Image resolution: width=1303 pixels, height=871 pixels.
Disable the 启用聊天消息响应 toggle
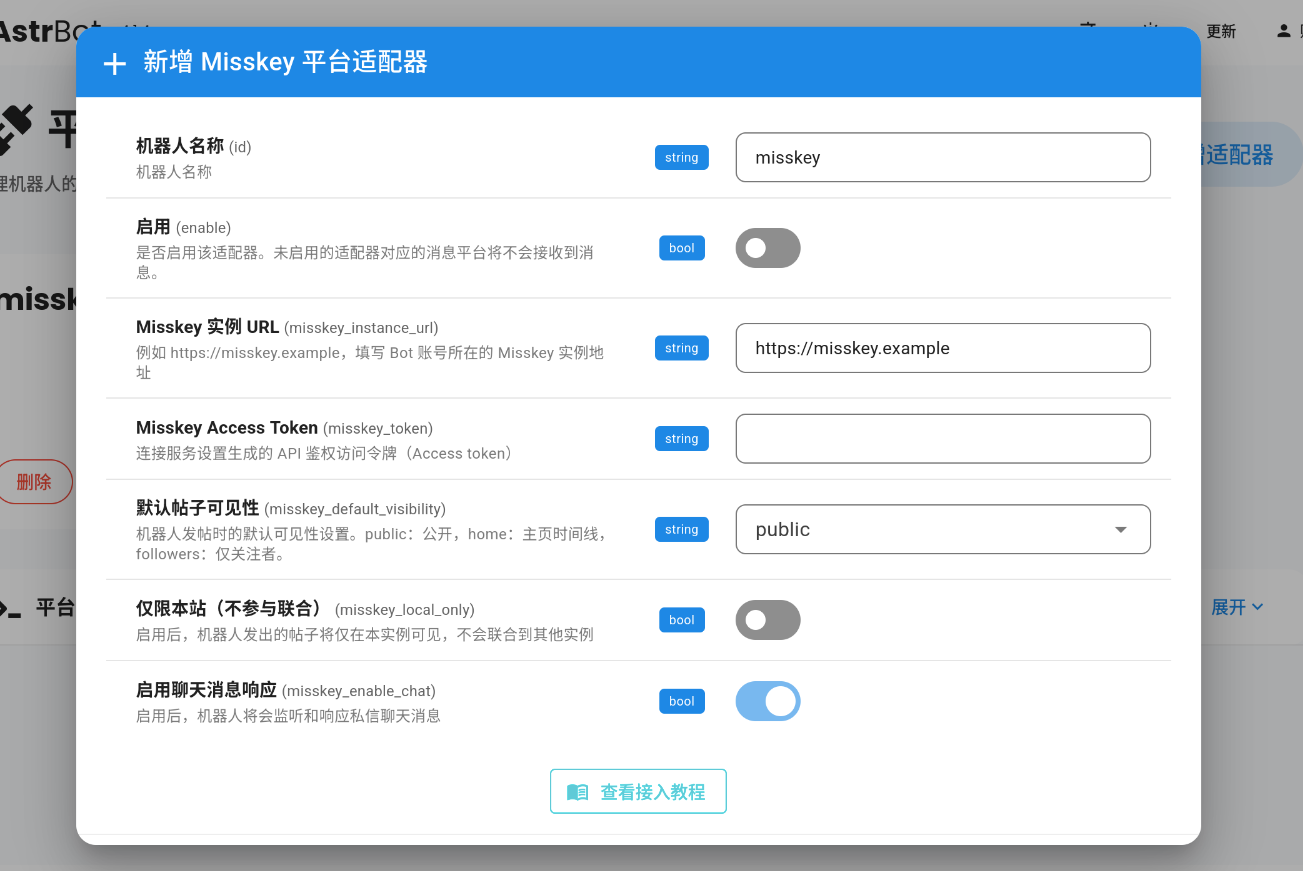click(x=767, y=701)
